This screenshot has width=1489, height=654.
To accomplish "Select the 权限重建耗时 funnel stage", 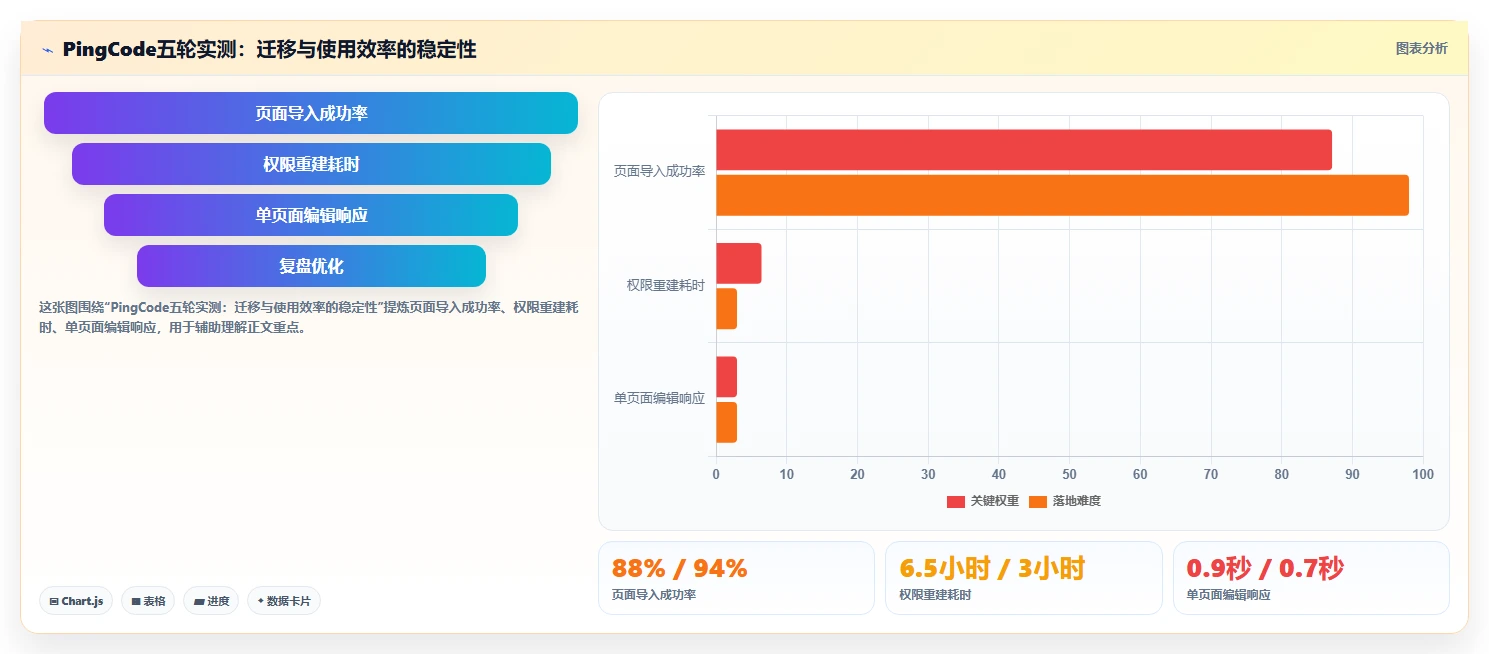I will click(311, 164).
